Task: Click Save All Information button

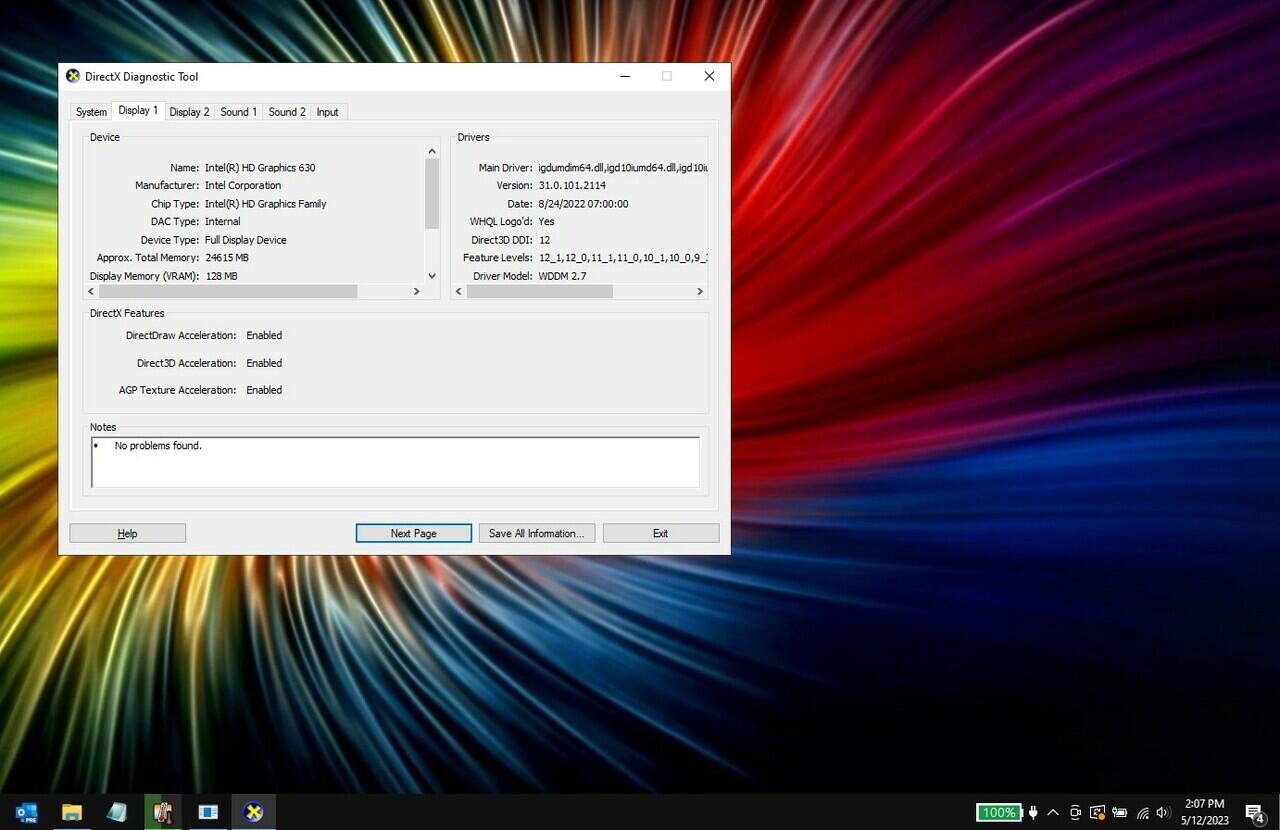Action: [536, 533]
